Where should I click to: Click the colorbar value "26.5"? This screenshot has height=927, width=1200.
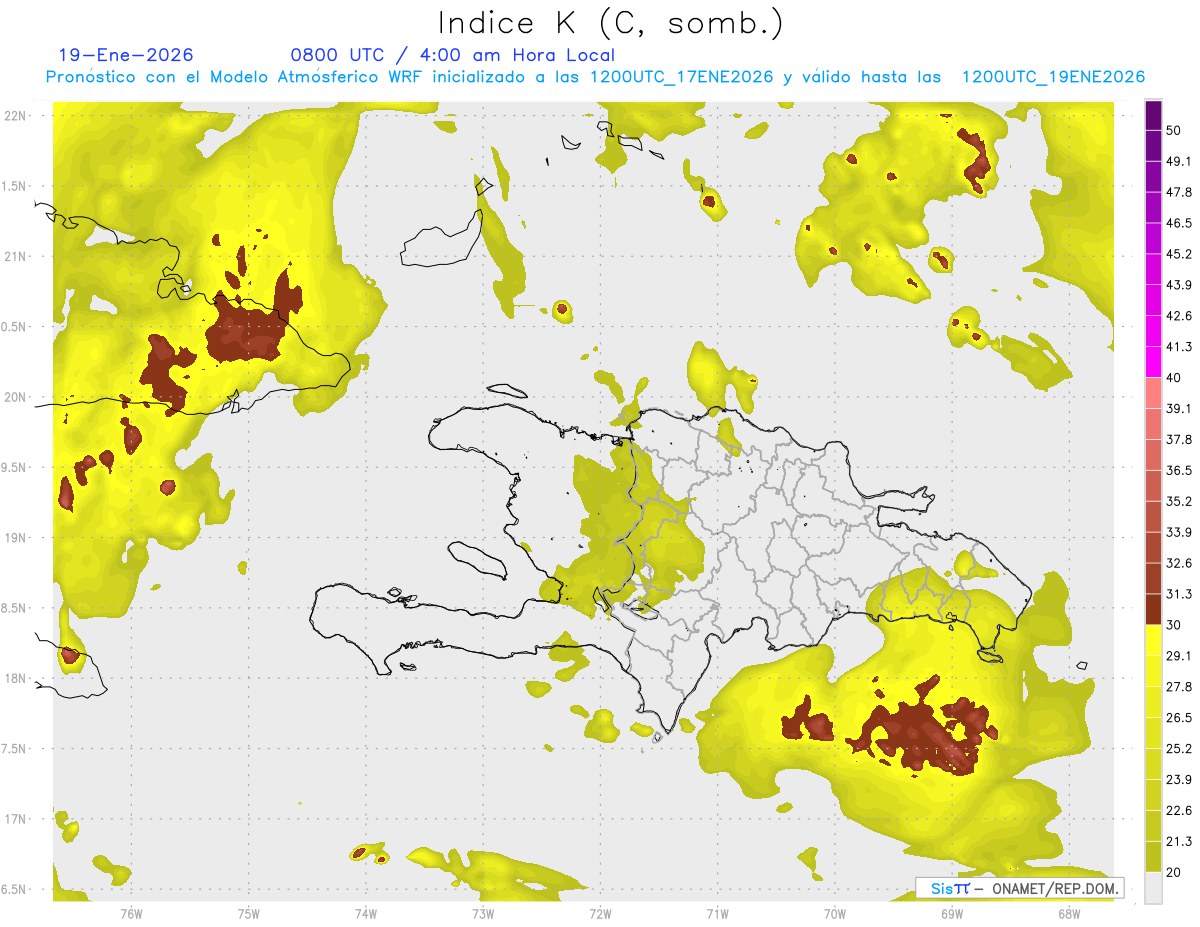pyautogui.click(x=1180, y=718)
